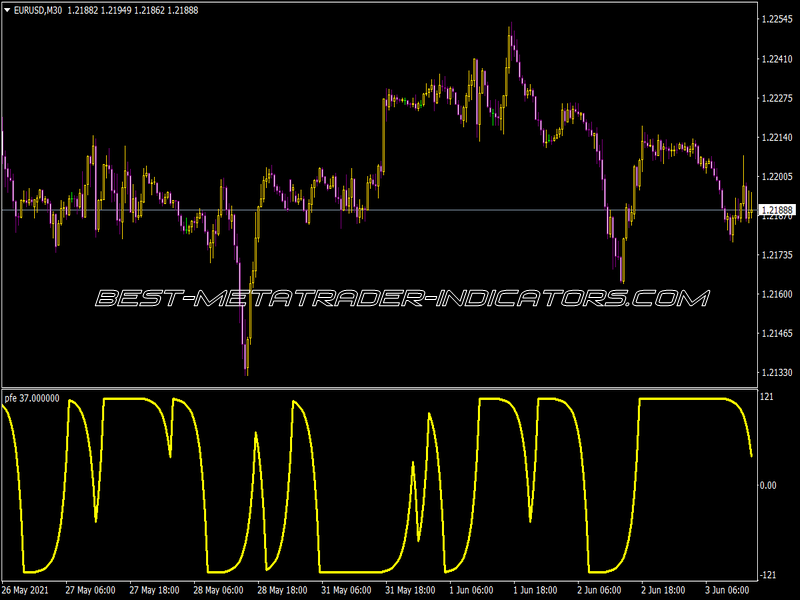This screenshot has width=800, height=600.
Task: Click the 1.22275 price scale value
Action: click(778, 98)
